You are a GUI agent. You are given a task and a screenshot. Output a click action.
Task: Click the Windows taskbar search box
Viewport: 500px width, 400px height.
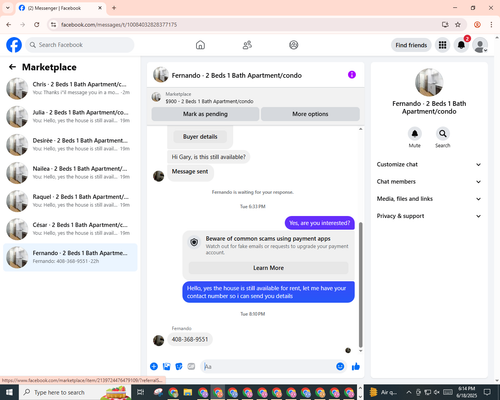pos(75,392)
